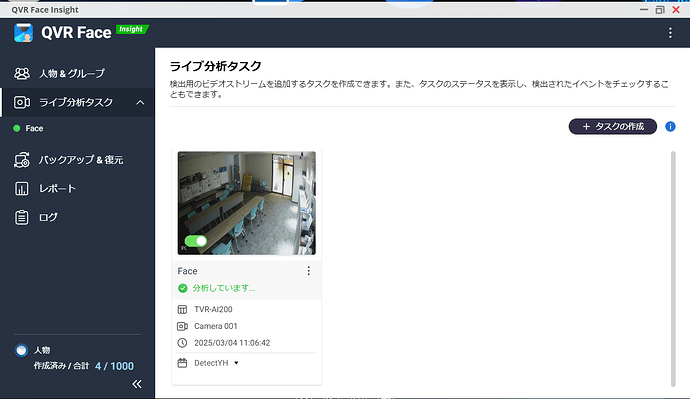
Task: Click the blue info icon beside タスクの作成
Action: pos(670,127)
